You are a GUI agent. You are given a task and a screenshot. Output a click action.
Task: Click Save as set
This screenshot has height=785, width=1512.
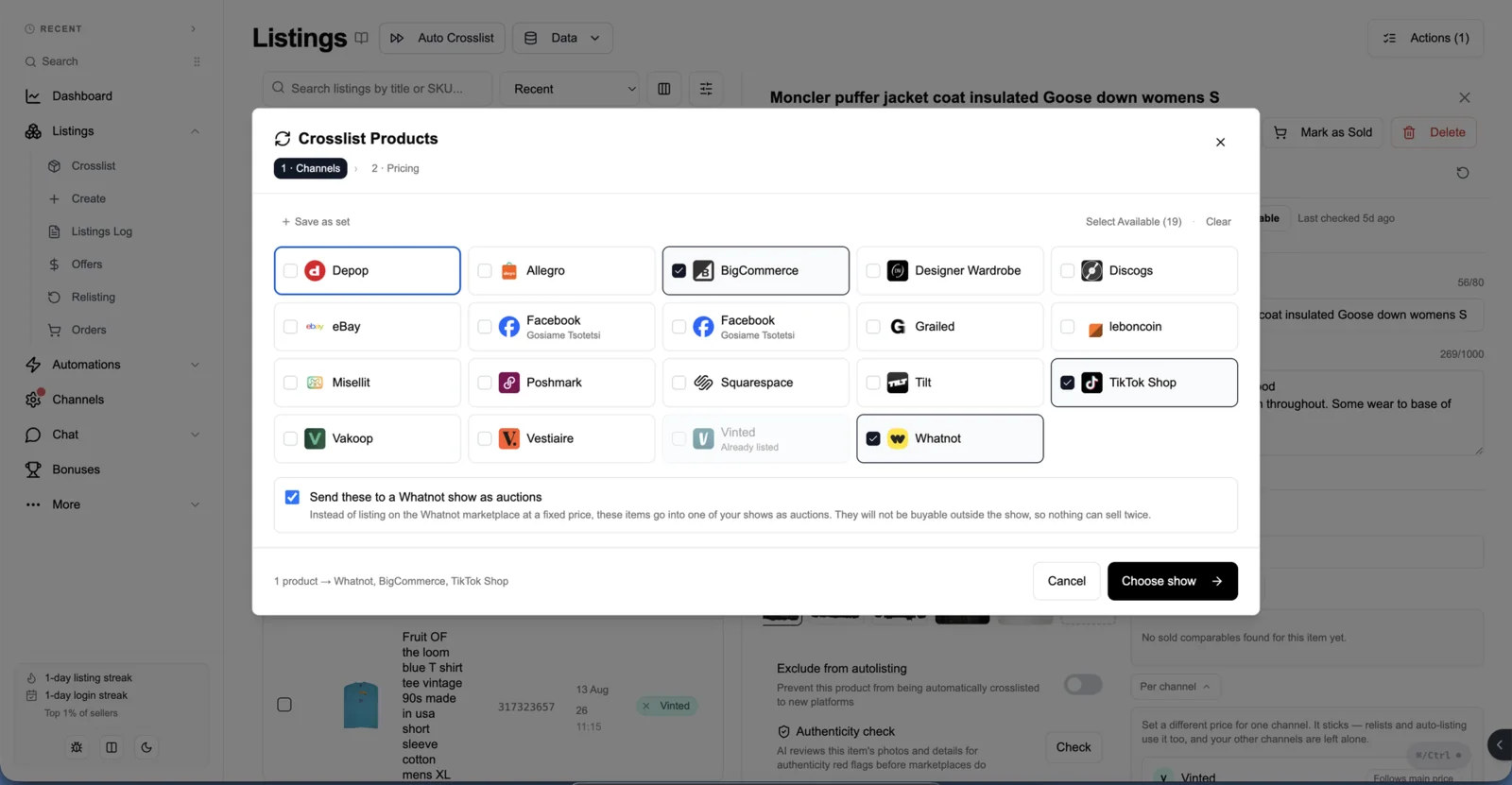(x=316, y=222)
